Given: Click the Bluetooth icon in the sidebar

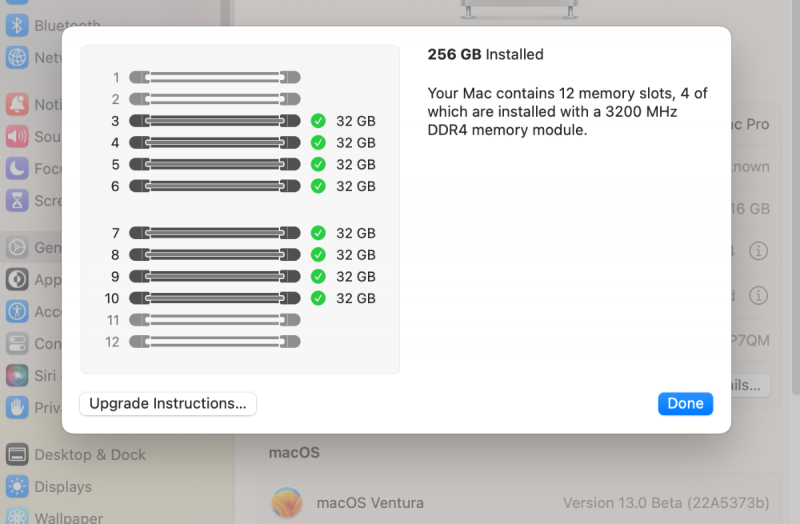Looking at the screenshot, I should [x=17, y=26].
